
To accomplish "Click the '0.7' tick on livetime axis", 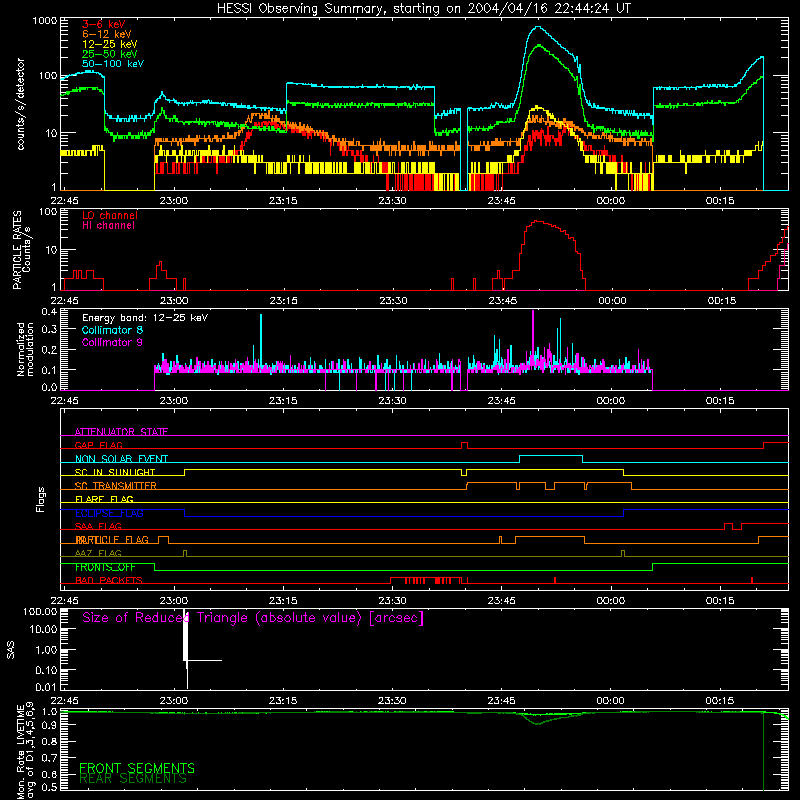I will pos(49,757).
